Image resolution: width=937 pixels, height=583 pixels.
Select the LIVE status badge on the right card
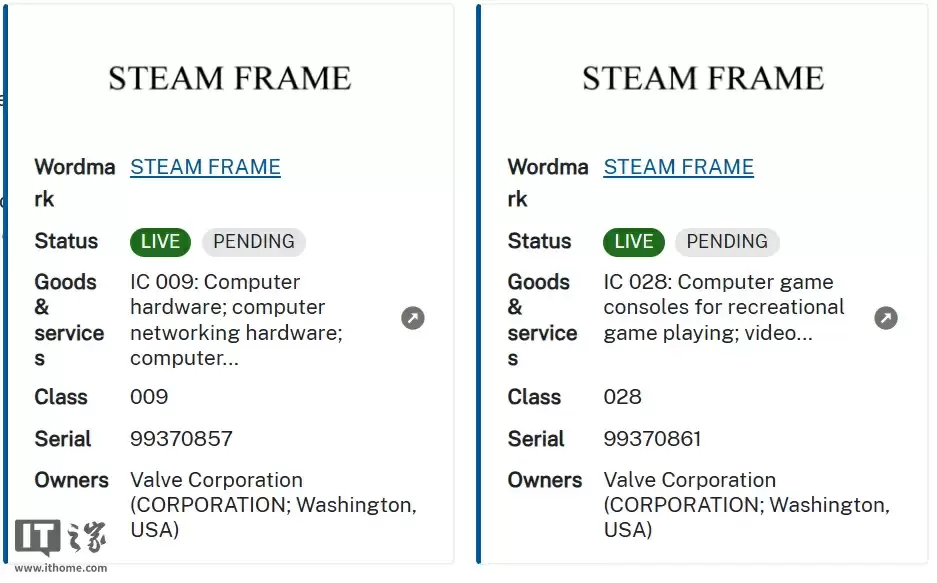point(633,241)
